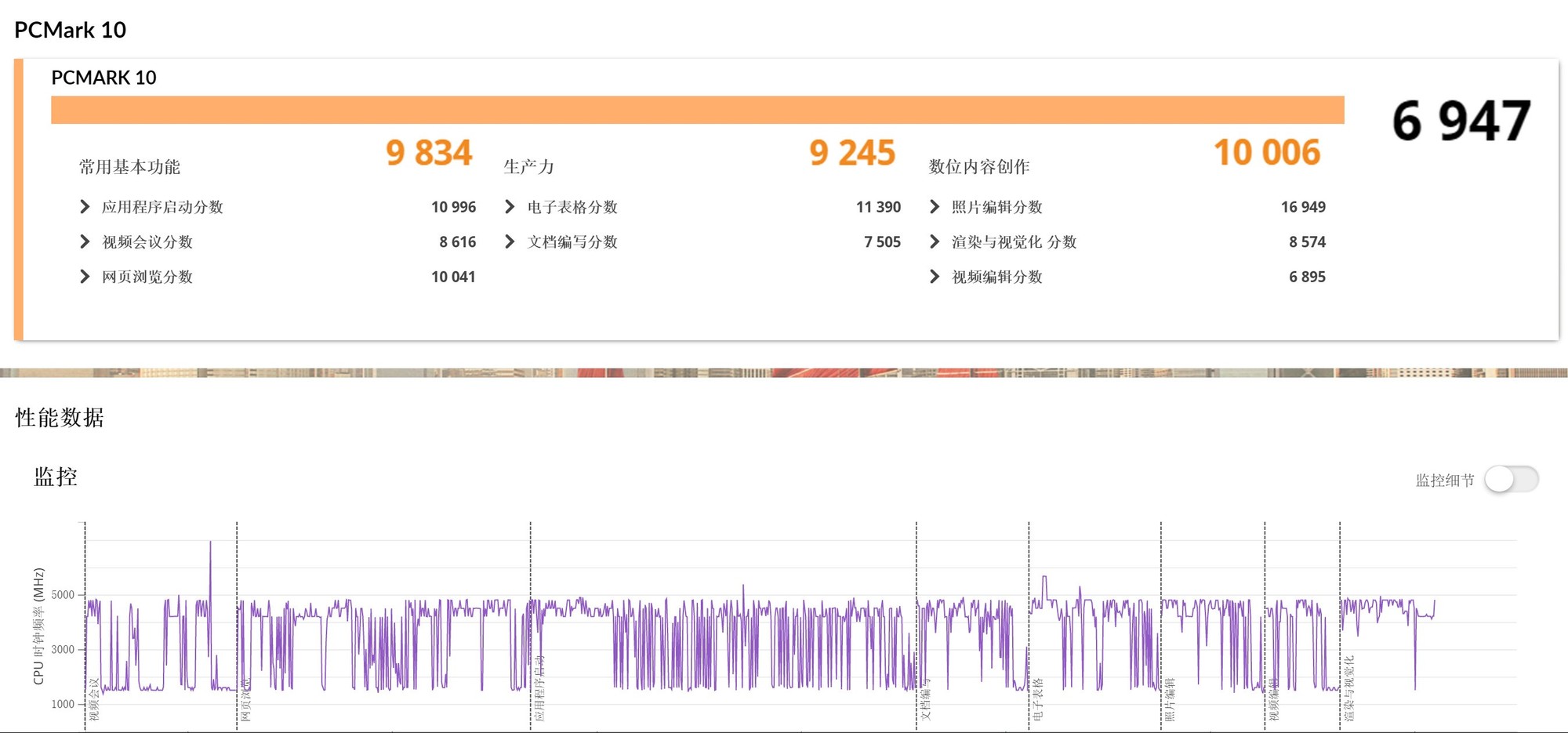Image resolution: width=1568 pixels, height=733 pixels.
Task: Click the 数位内容创作 score 10 006
Action: click(x=1267, y=153)
